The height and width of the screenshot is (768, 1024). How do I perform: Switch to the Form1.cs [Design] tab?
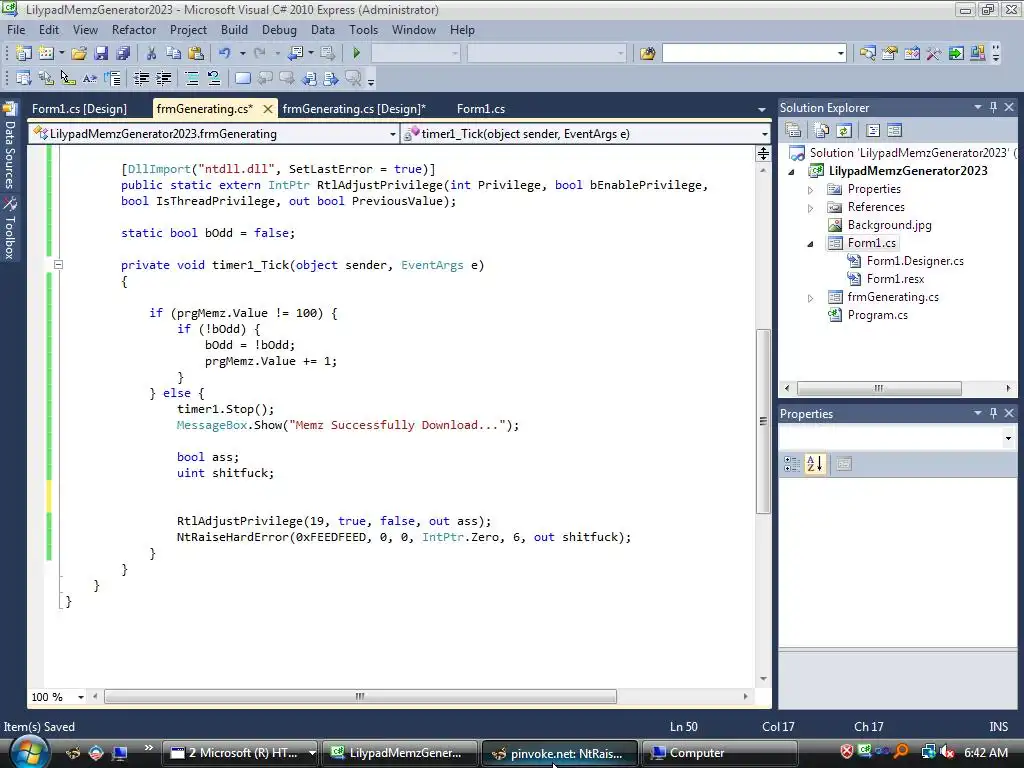80,108
